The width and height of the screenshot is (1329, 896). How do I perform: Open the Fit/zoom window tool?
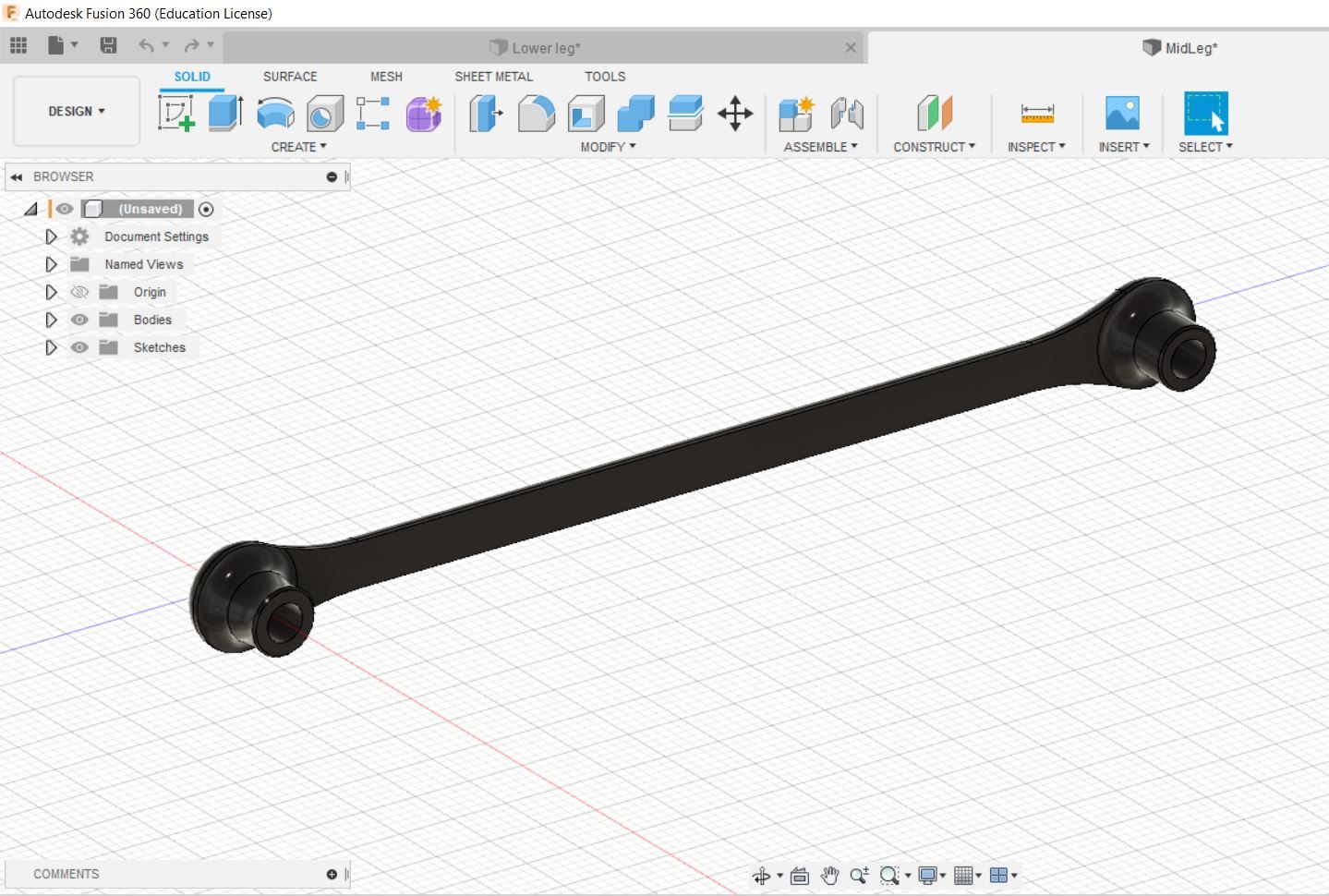click(x=889, y=876)
